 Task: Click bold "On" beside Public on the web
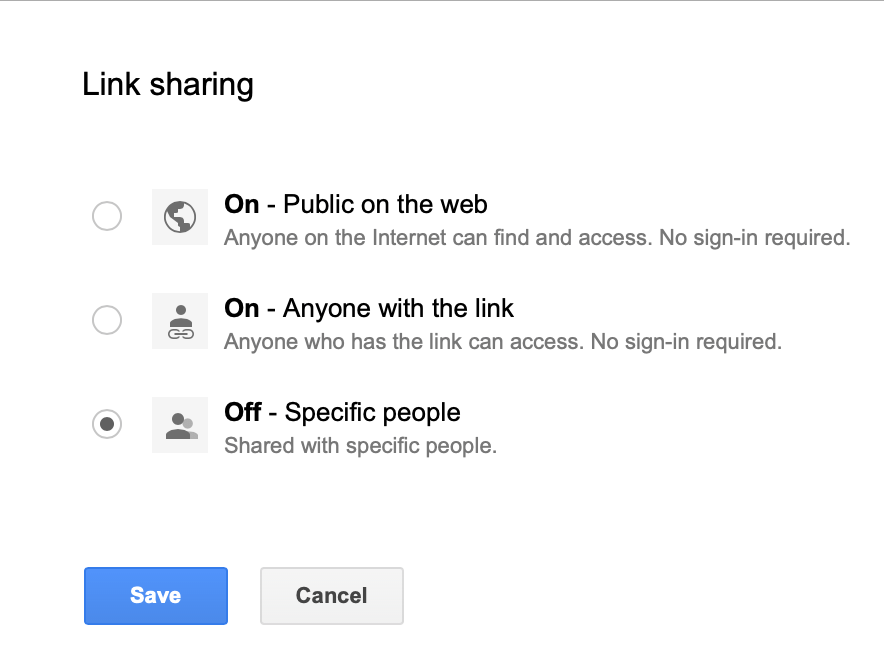(242, 205)
